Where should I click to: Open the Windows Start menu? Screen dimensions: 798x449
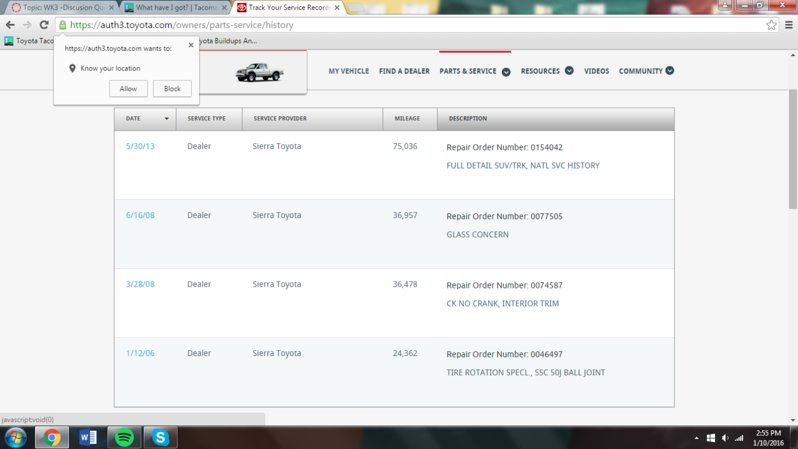point(15,438)
